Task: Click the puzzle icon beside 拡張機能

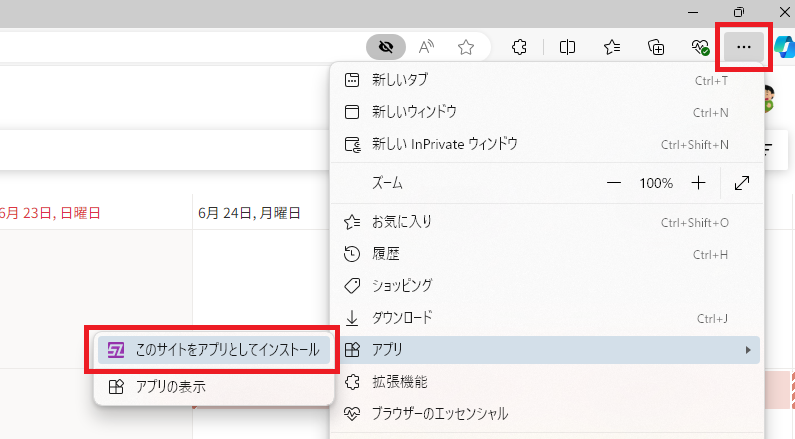Action: 352,382
